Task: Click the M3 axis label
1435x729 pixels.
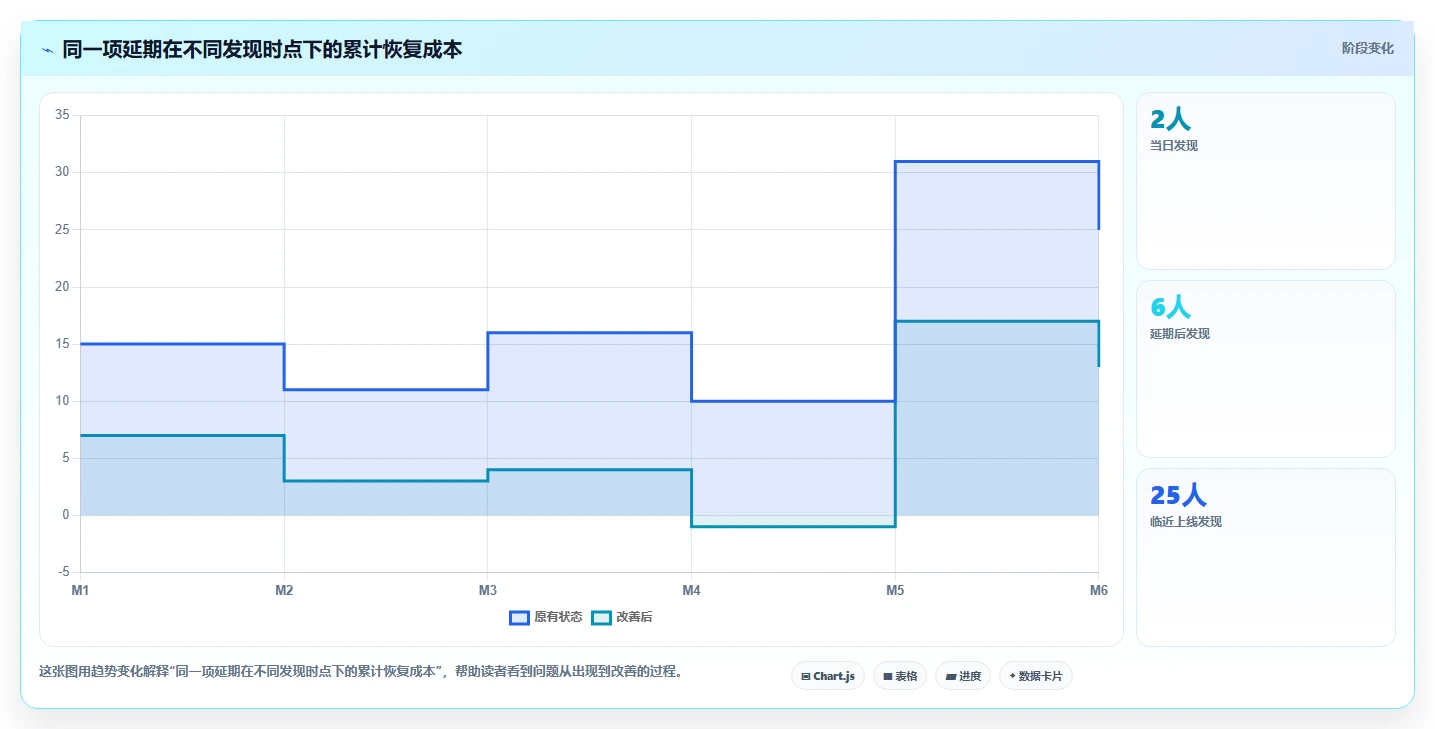Action: 488,591
